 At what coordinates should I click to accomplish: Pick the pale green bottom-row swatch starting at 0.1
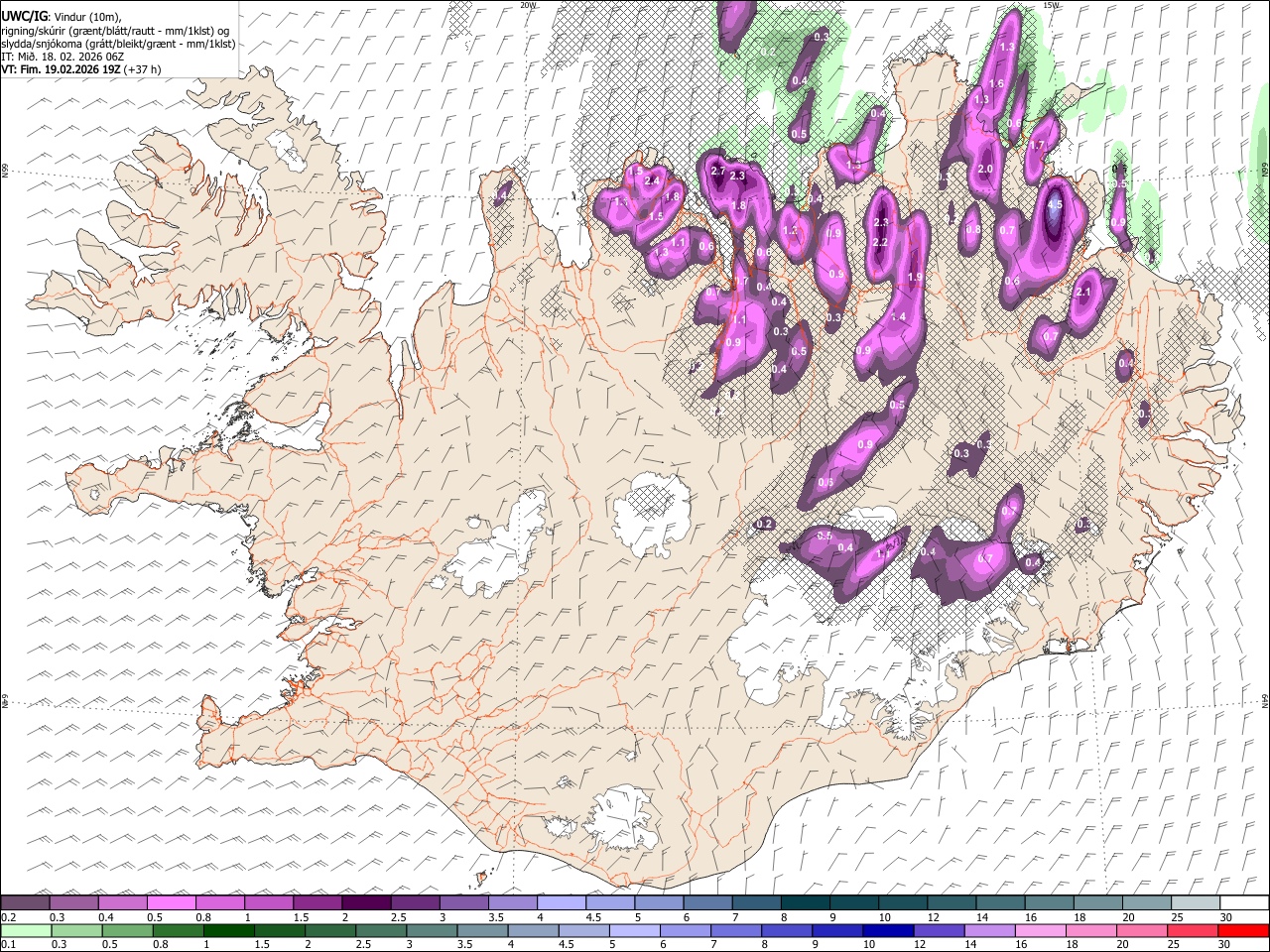26,931
